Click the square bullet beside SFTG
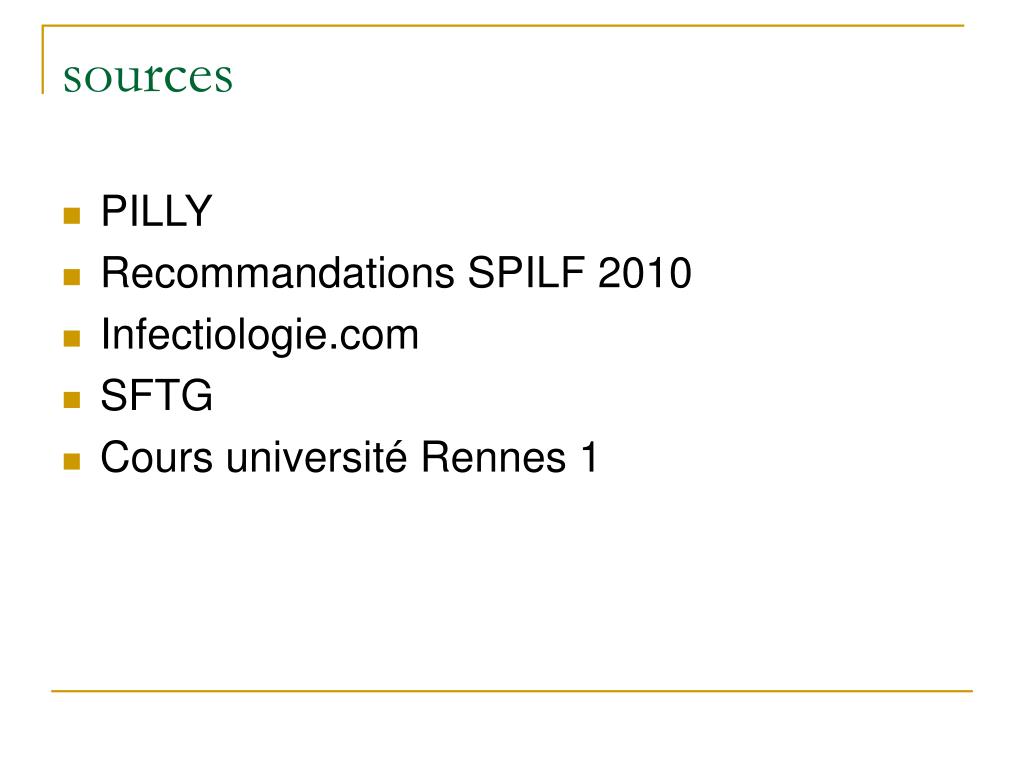The image size is (1024, 768). point(72,400)
